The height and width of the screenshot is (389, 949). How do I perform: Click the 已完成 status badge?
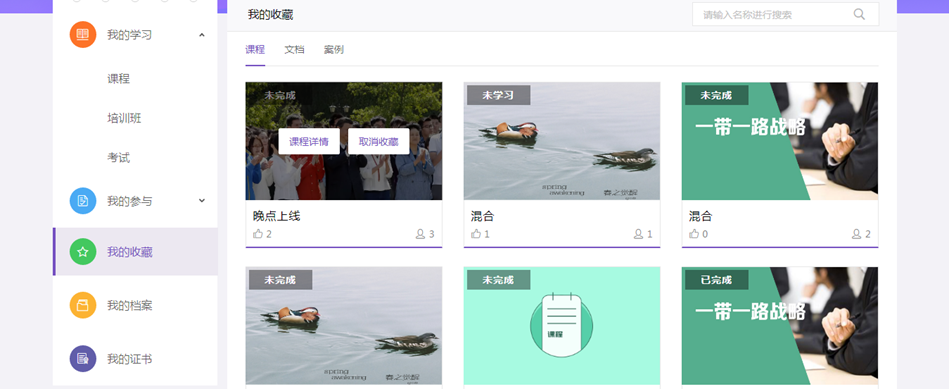(717, 280)
